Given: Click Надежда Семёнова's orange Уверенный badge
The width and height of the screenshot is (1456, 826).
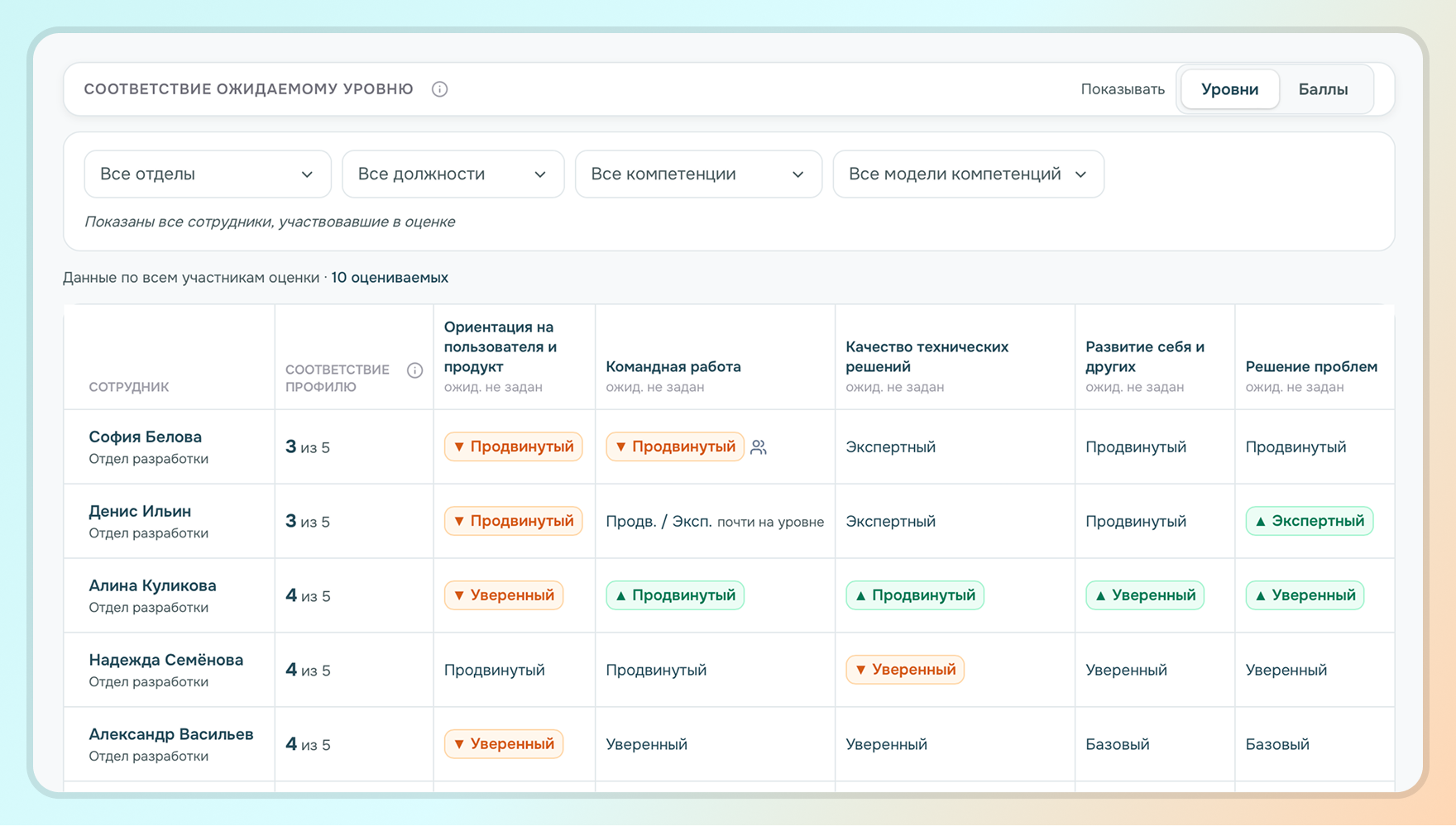Looking at the screenshot, I should click(905, 670).
